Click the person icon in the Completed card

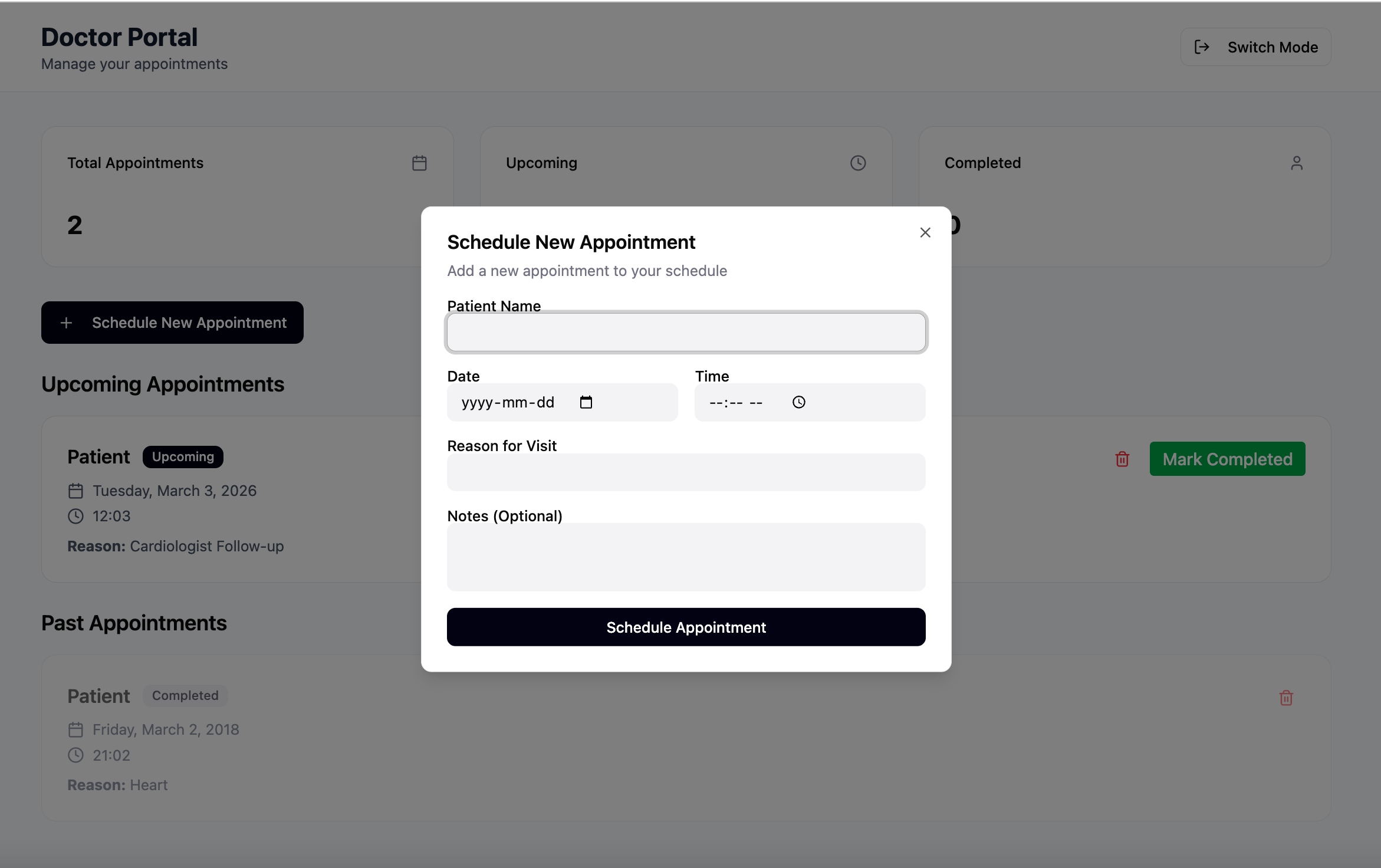click(1296, 163)
